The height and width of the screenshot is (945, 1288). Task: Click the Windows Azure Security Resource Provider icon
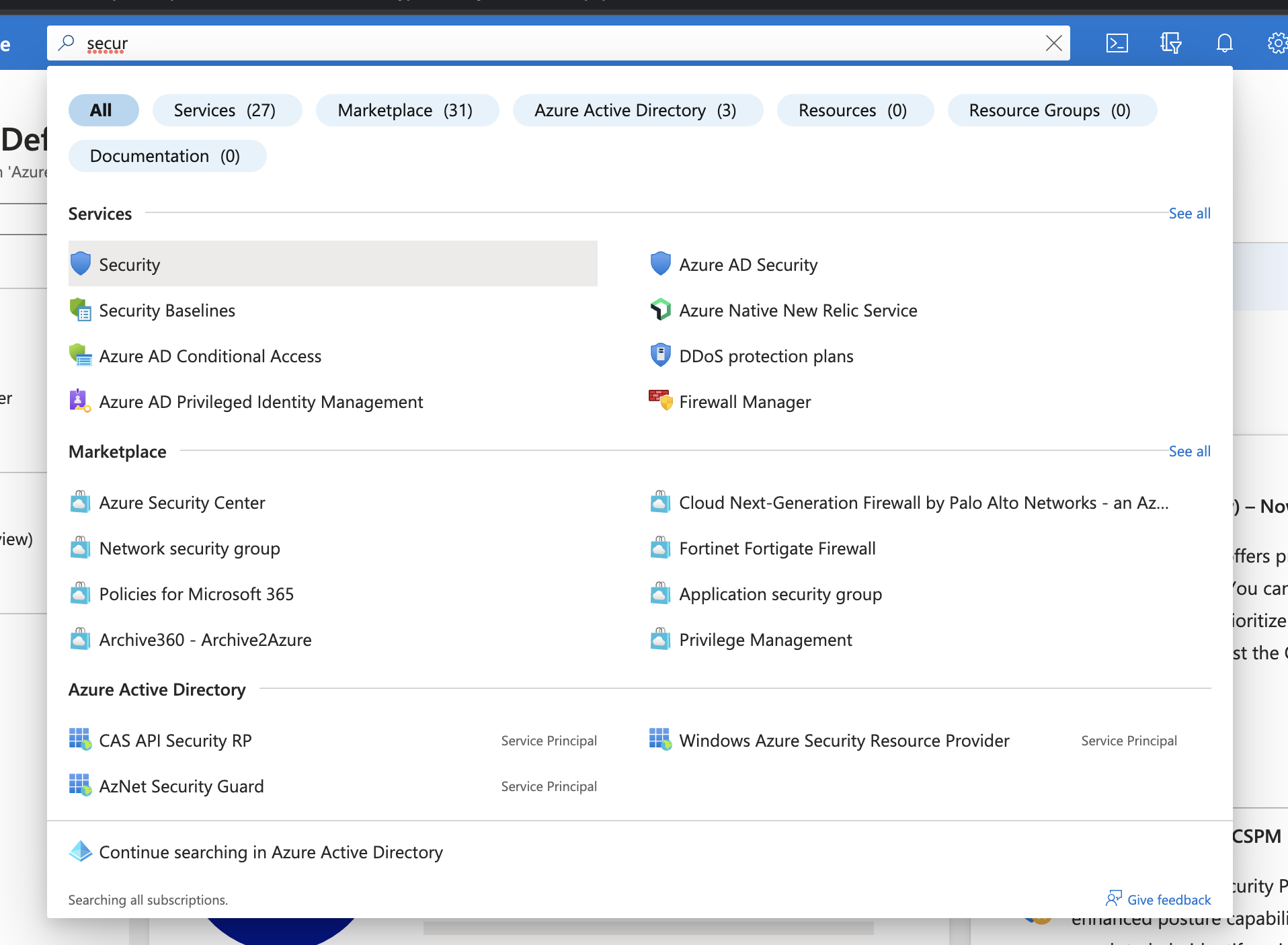pyautogui.click(x=661, y=739)
